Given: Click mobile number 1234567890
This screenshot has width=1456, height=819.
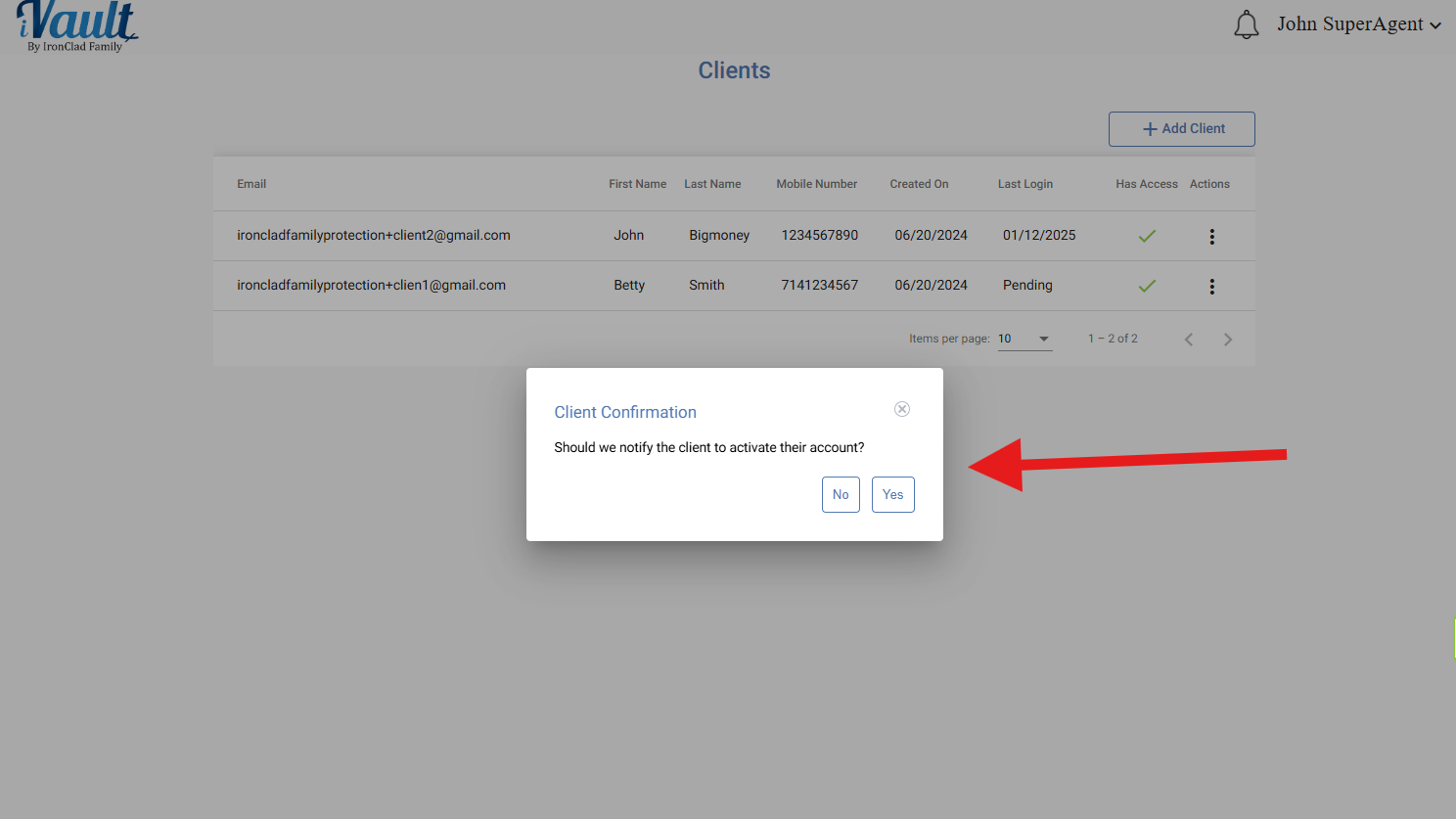Looking at the screenshot, I should [819, 235].
